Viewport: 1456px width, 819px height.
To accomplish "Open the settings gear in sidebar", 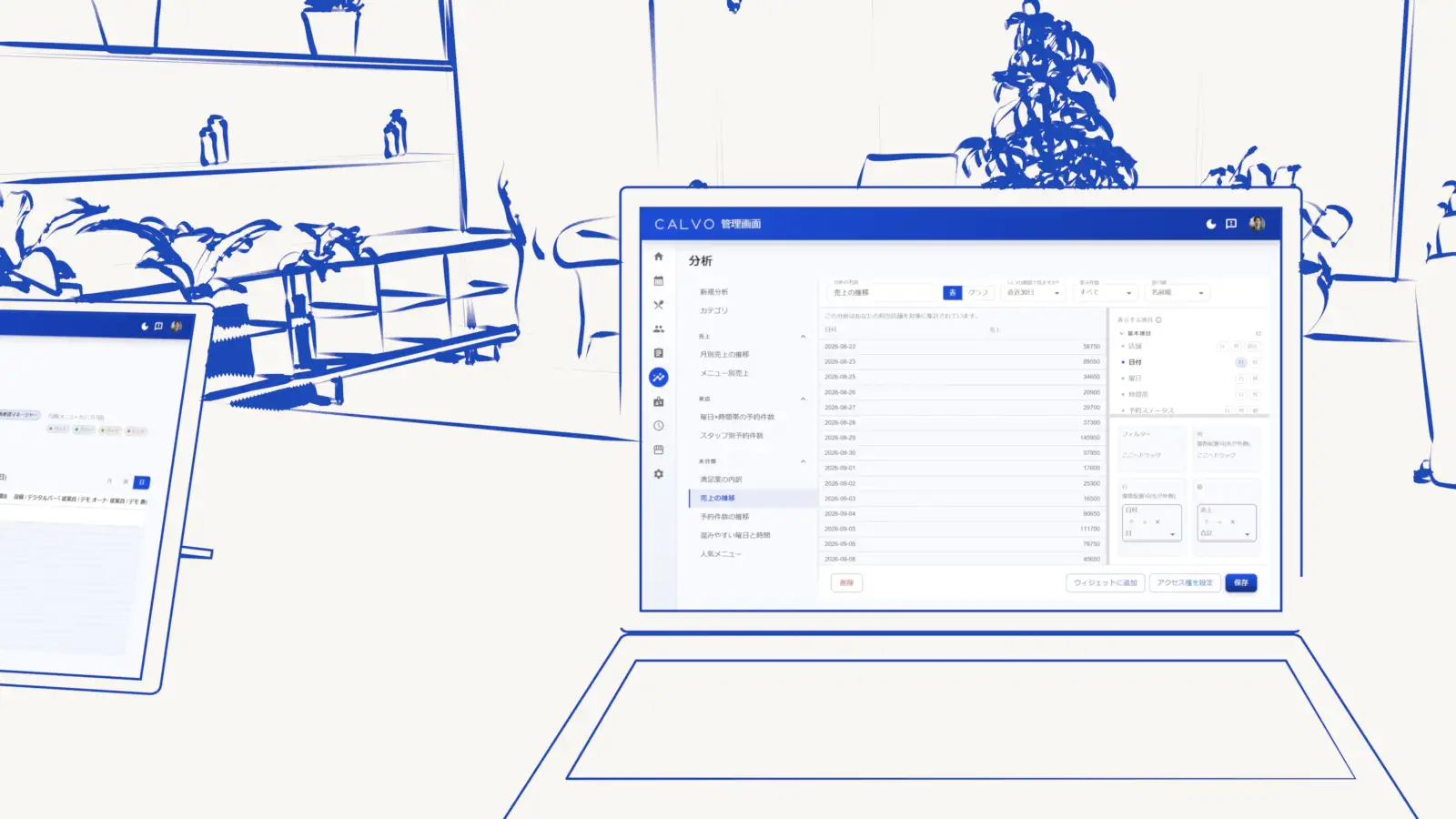I will [x=658, y=474].
